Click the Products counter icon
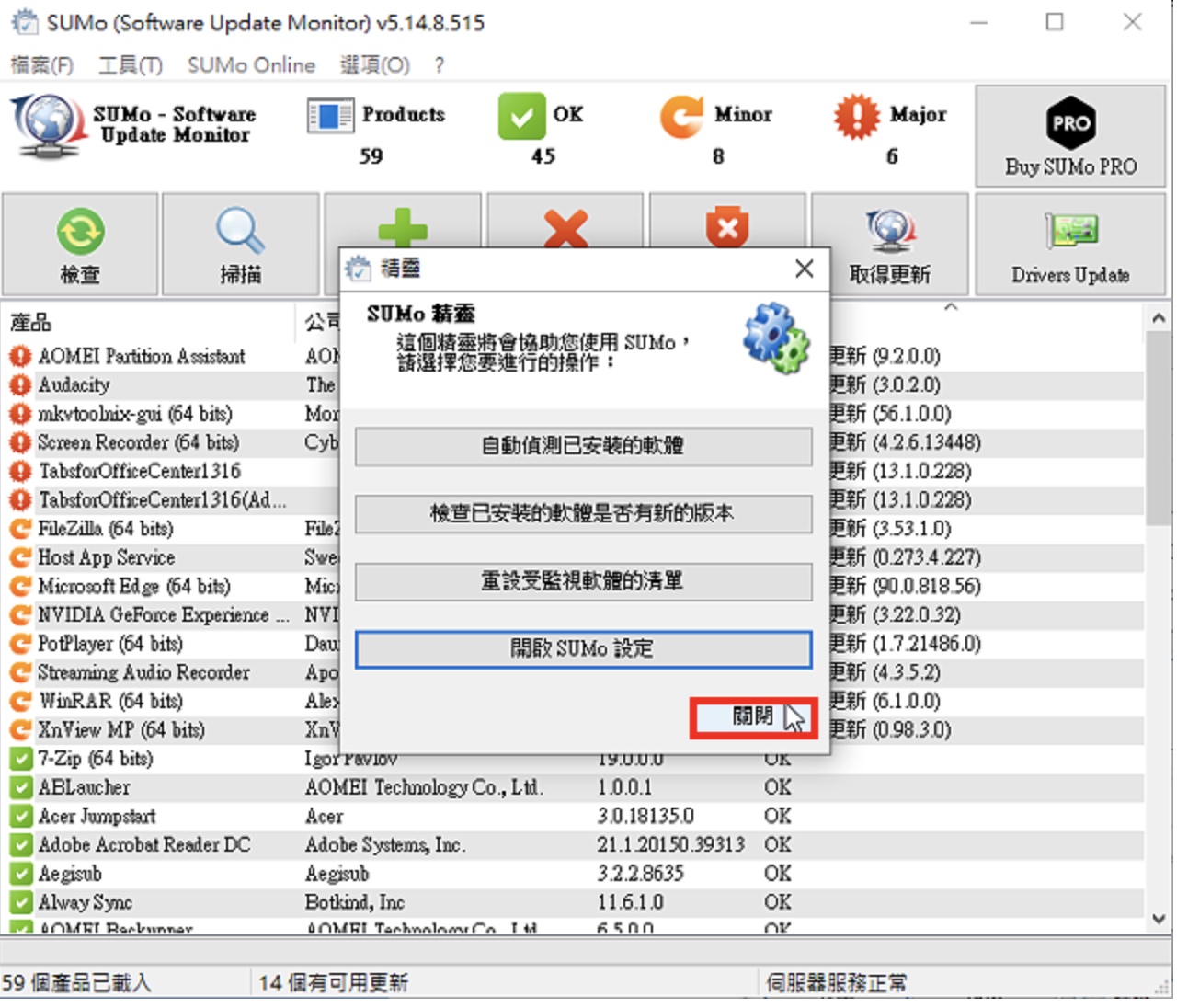The height and width of the screenshot is (1008, 1188). 329,117
